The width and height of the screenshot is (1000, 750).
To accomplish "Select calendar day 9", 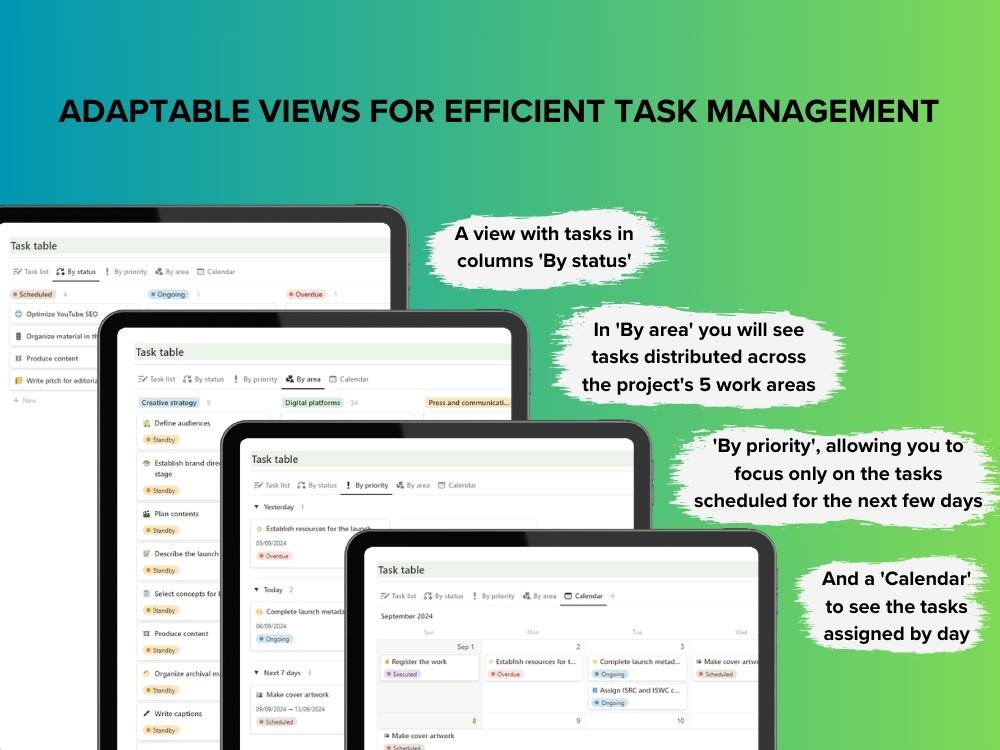I will click(x=578, y=721).
